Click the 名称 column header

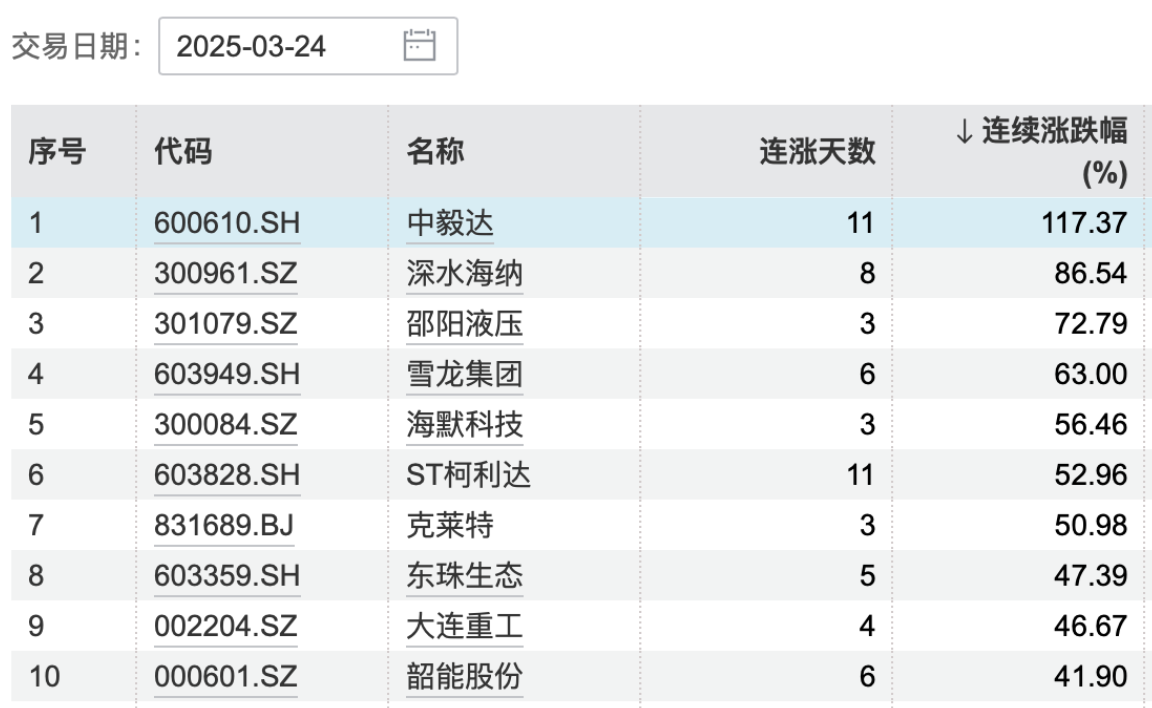point(435,152)
